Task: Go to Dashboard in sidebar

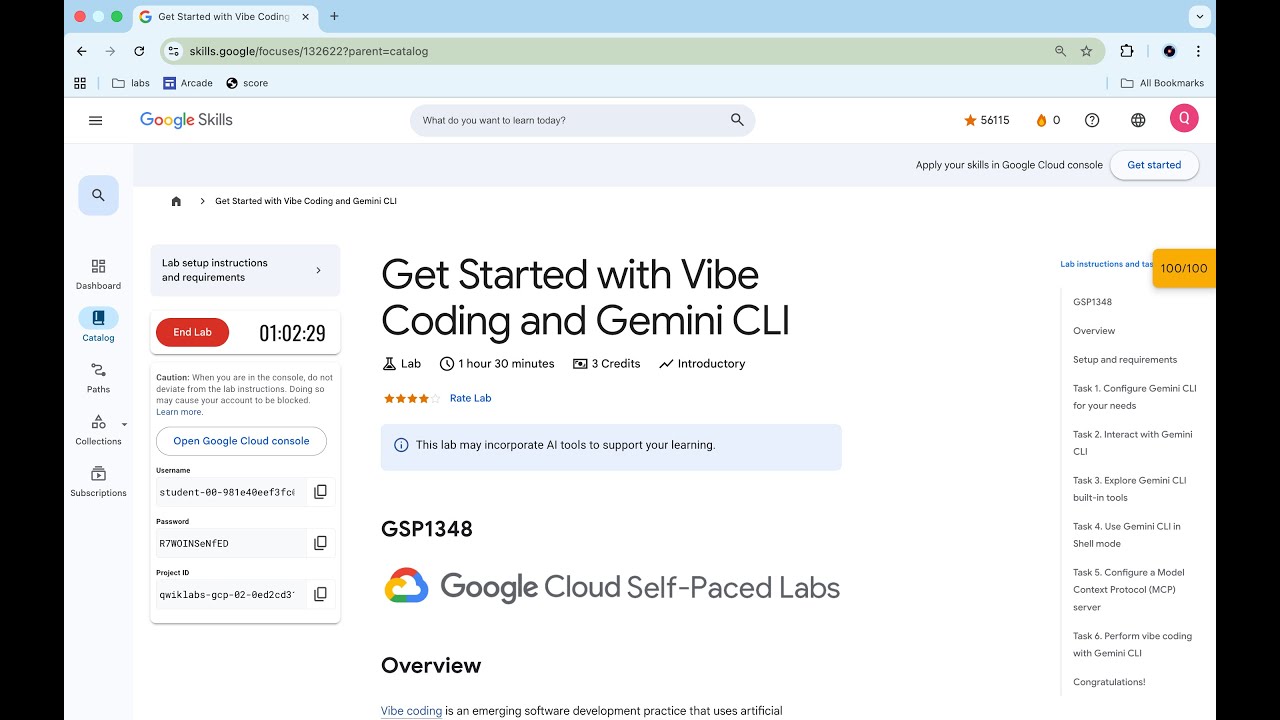Action: pos(98,274)
